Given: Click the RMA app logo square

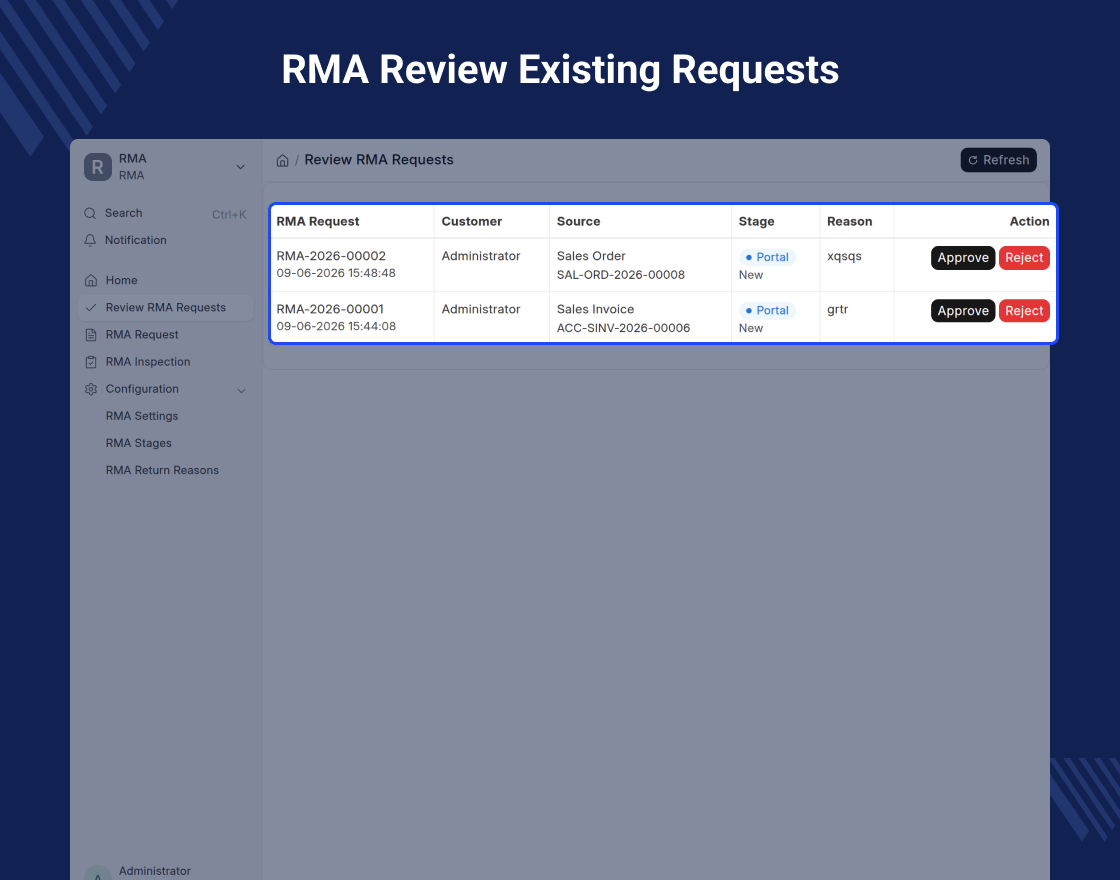Looking at the screenshot, I should (98, 167).
